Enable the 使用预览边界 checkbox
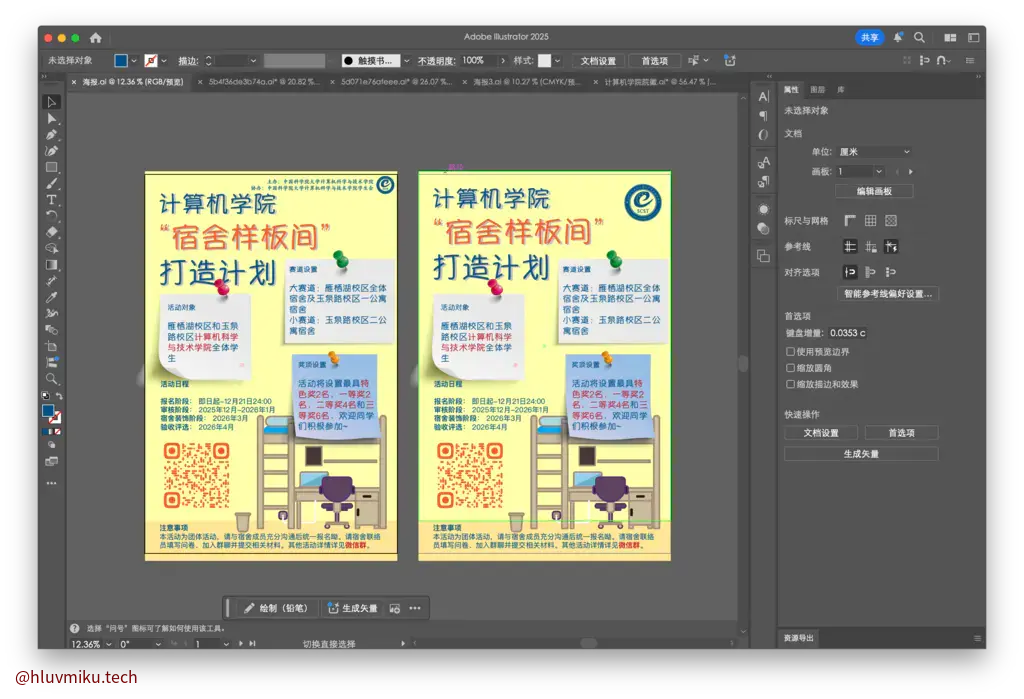 (789, 352)
